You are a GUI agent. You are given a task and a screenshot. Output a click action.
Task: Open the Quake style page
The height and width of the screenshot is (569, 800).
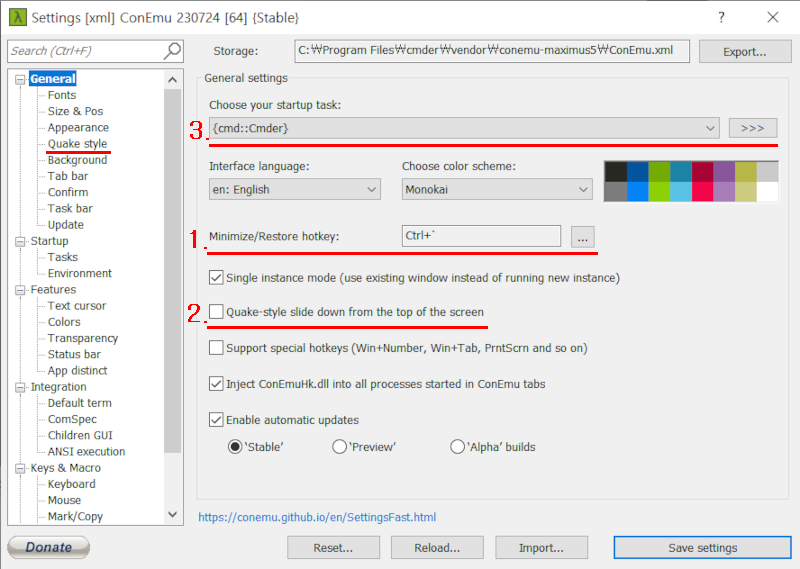tap(78, 144)
